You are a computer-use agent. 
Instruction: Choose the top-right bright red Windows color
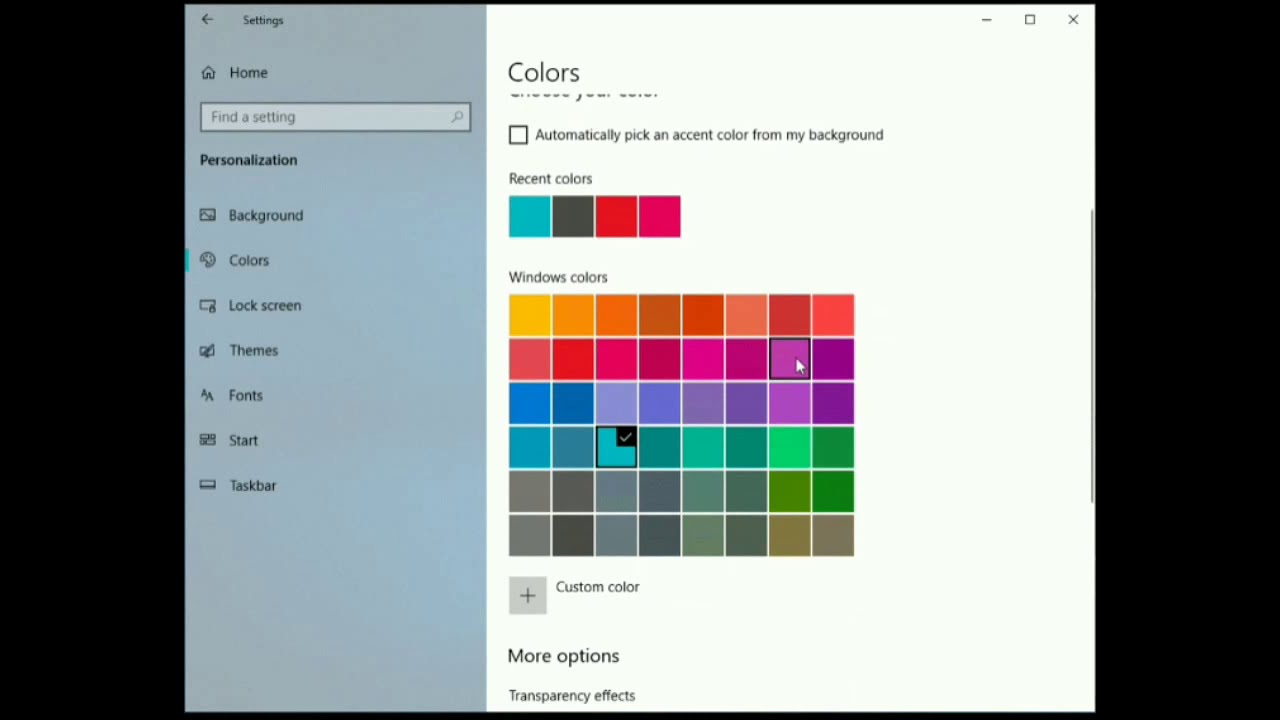click(x=833, y=315)
